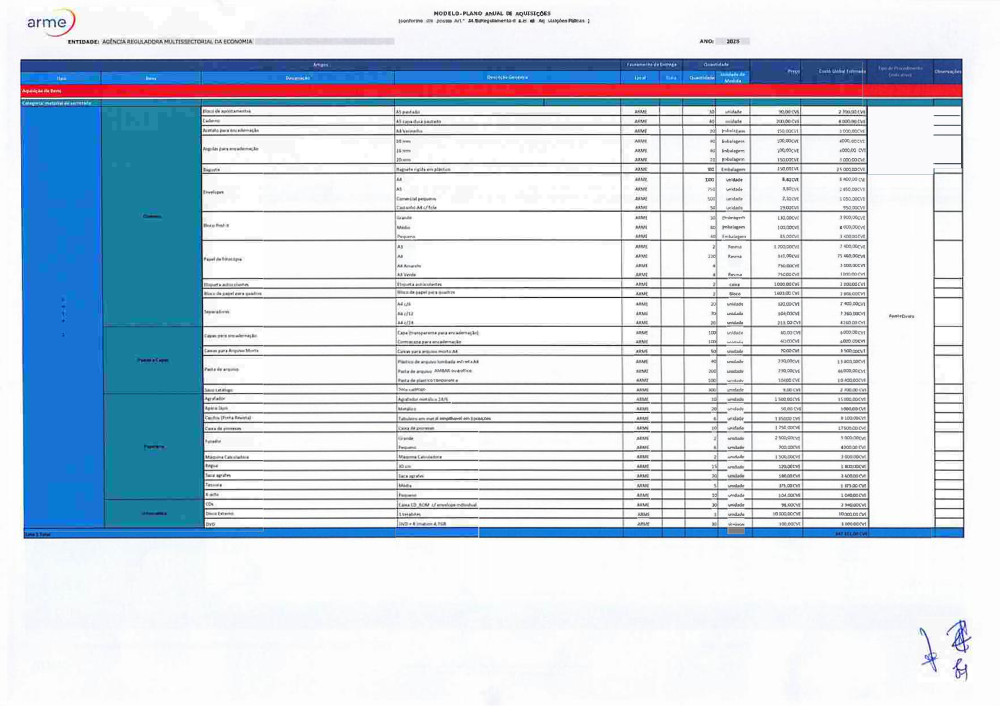Click the arme logo in the corner
The width and height of the screenshot is (1000, 706).
point(50,22)
